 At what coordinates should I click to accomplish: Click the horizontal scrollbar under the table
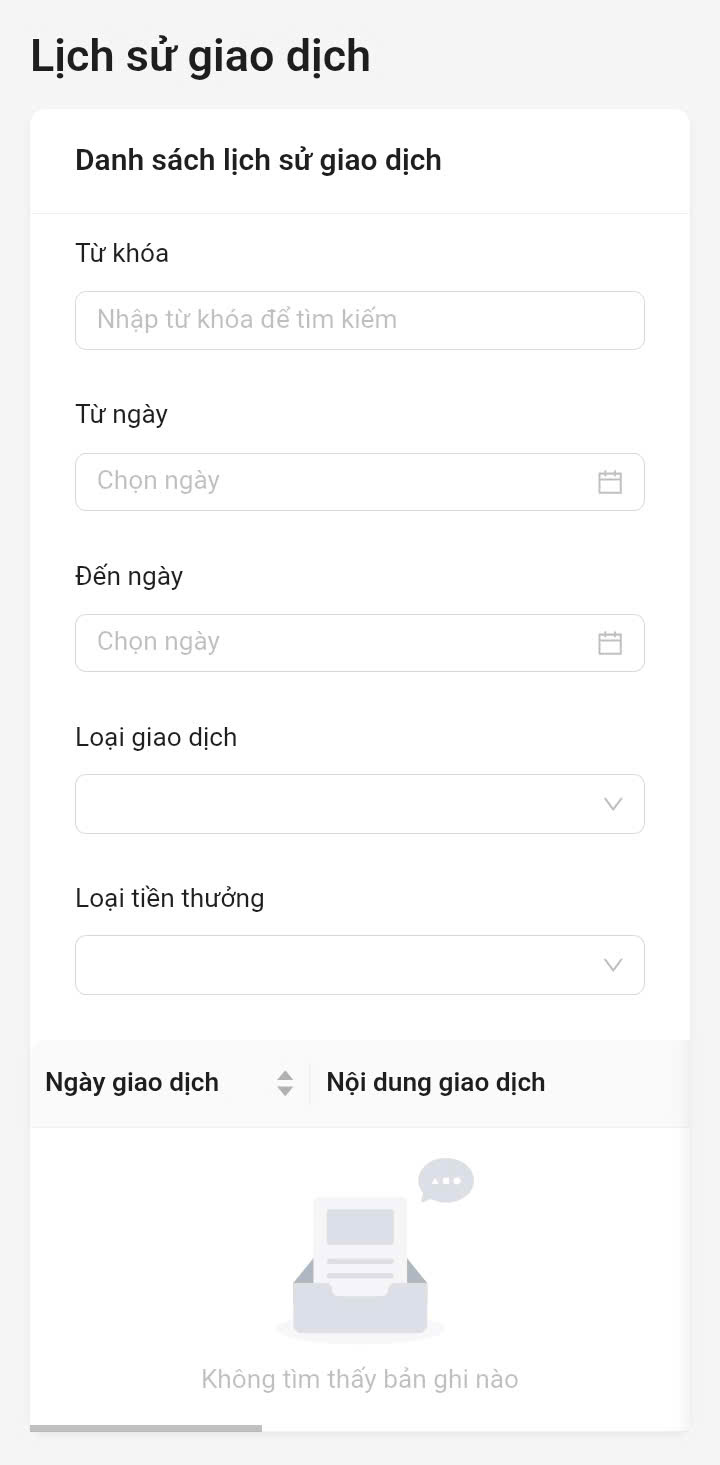click(146, 1428)
